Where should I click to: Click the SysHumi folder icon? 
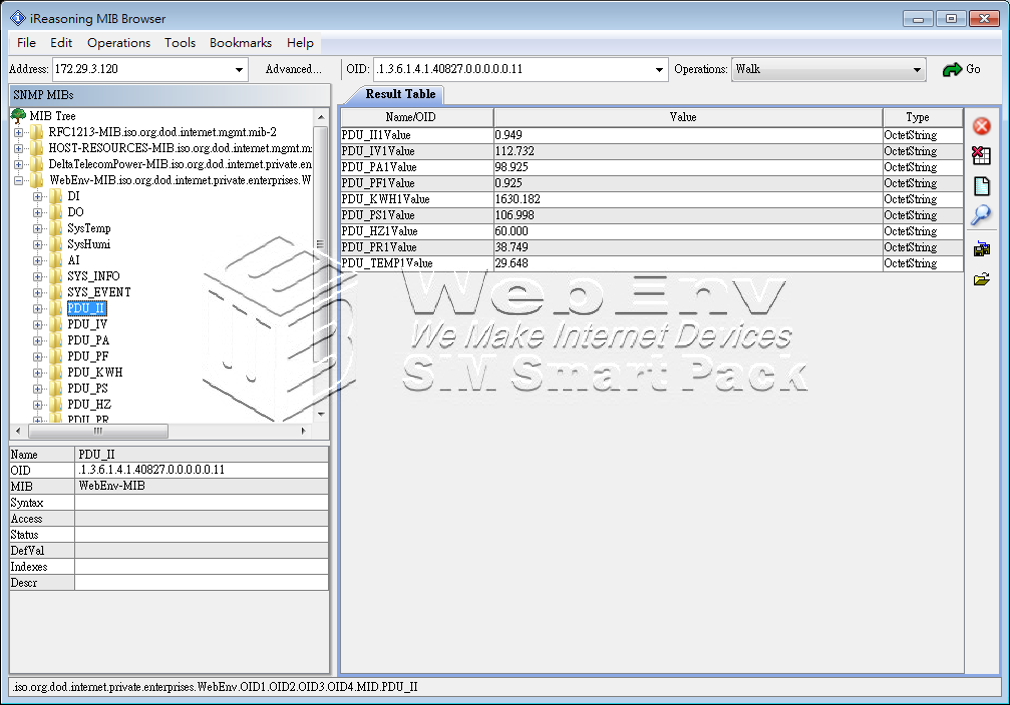point(55,244)
